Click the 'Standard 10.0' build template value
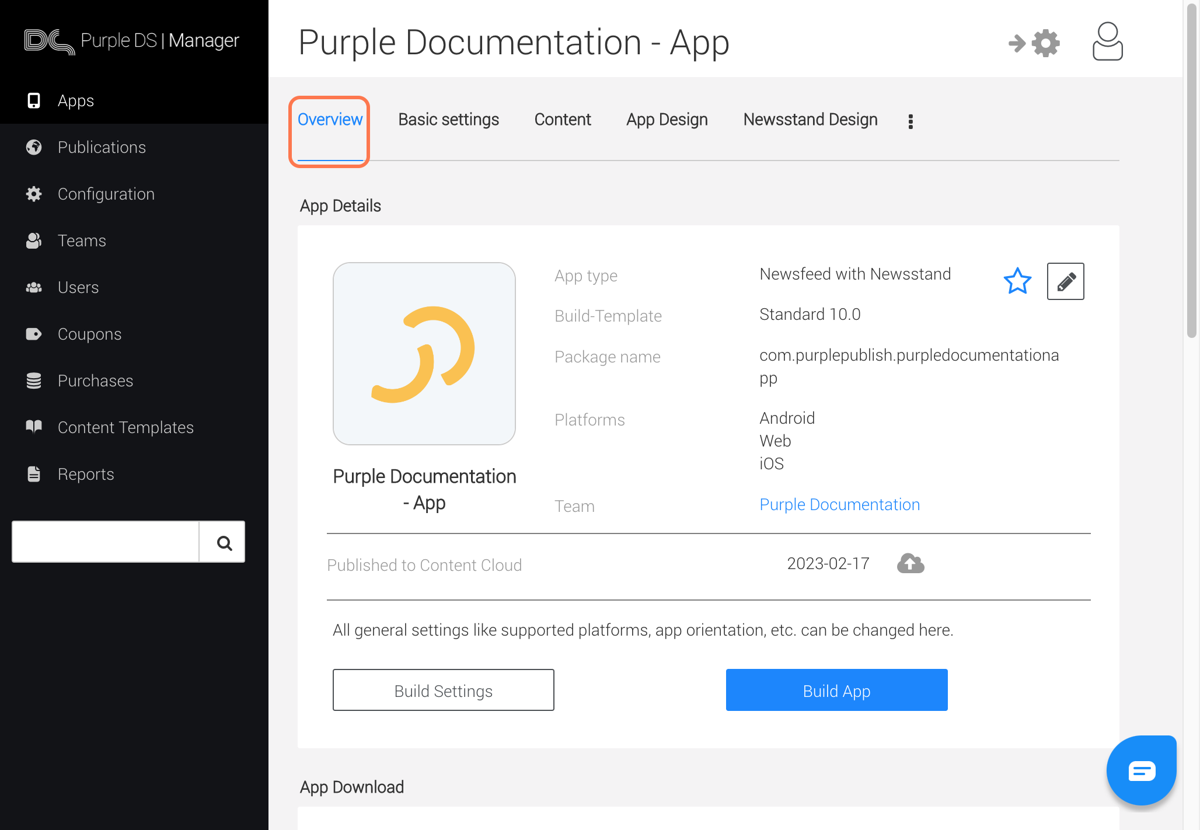This screenshot has width=1200, height=830. pos(810,314)
